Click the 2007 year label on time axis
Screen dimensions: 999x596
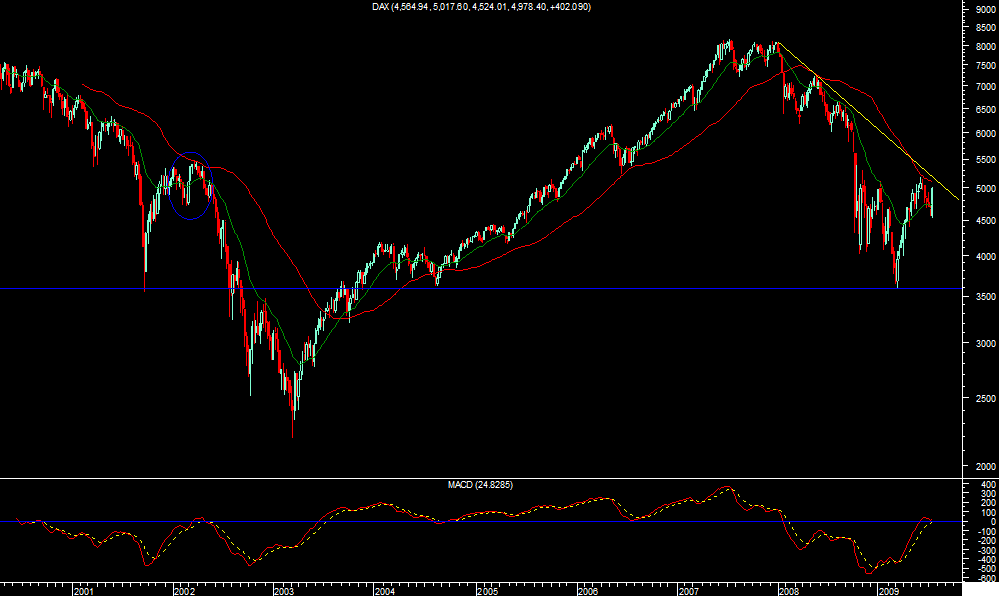pyautogui.click(x=689, y=591)
